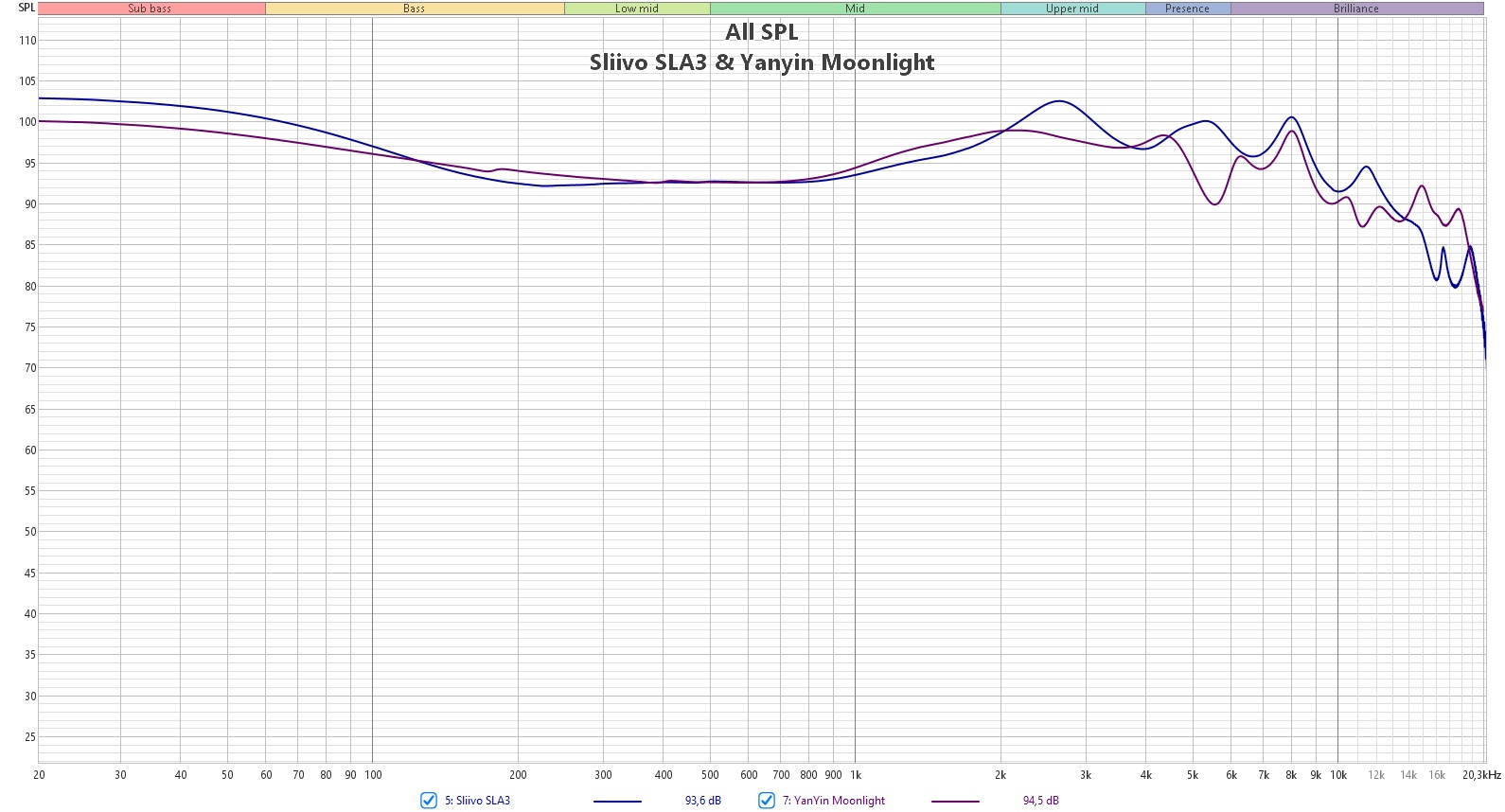Click the SPL axis label

[x=27, y=8]
